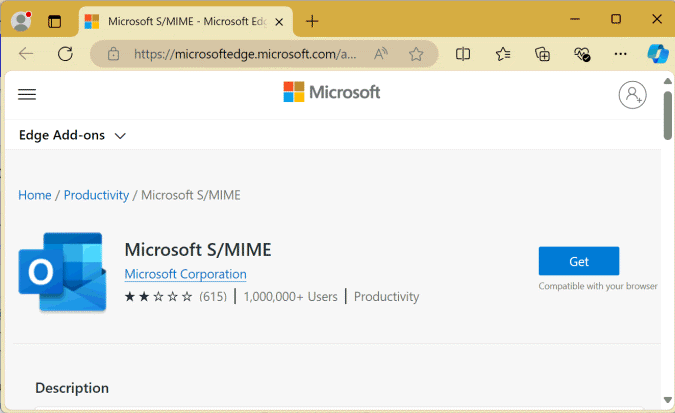
Task: Expand the Edge Add-ons dropdown chevron
Action: click(x=120, y=136)
